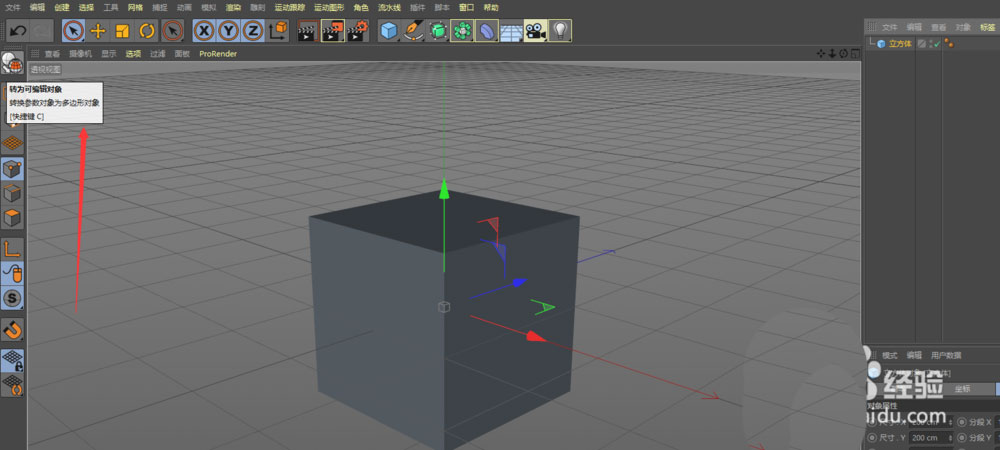Toggle the Y axis lock
The height and width of the screenshot is (450, 1000).
[x=229, y=31]
